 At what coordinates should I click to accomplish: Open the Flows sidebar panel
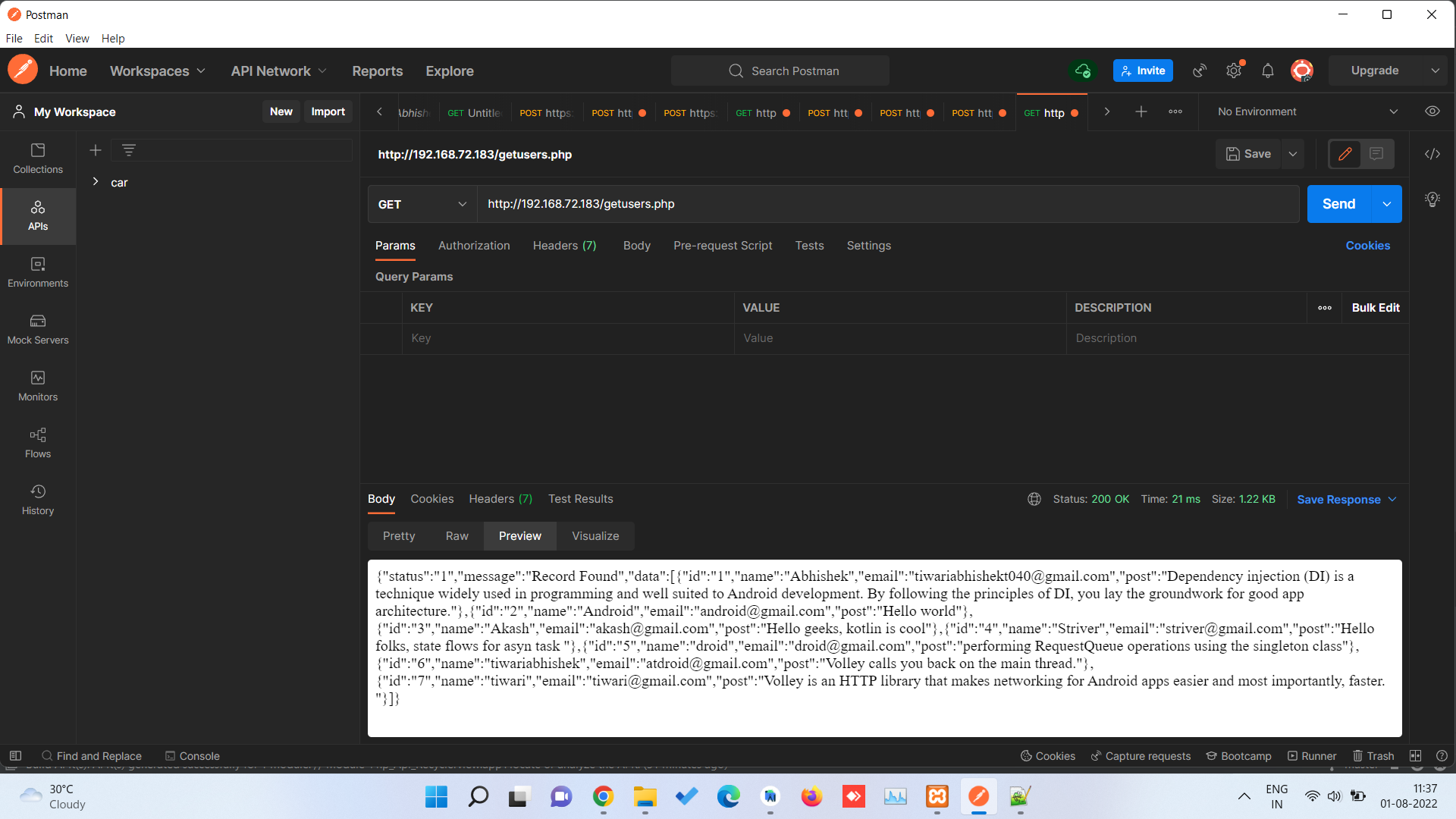click(38, 444)
